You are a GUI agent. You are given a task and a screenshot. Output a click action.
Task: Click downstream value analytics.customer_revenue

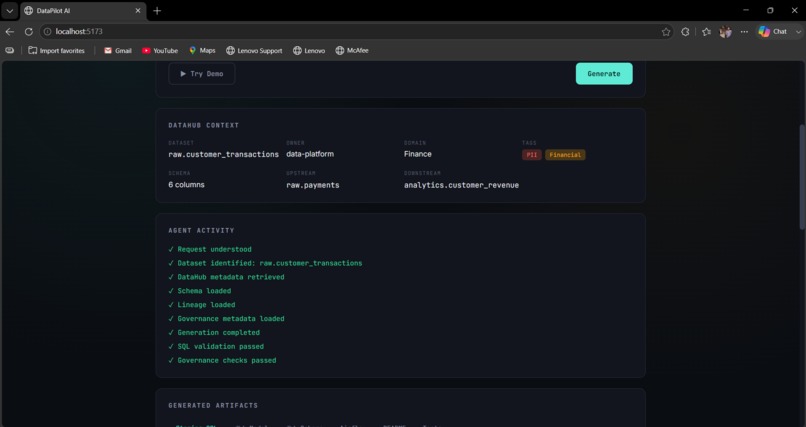(x=461, y=185)
